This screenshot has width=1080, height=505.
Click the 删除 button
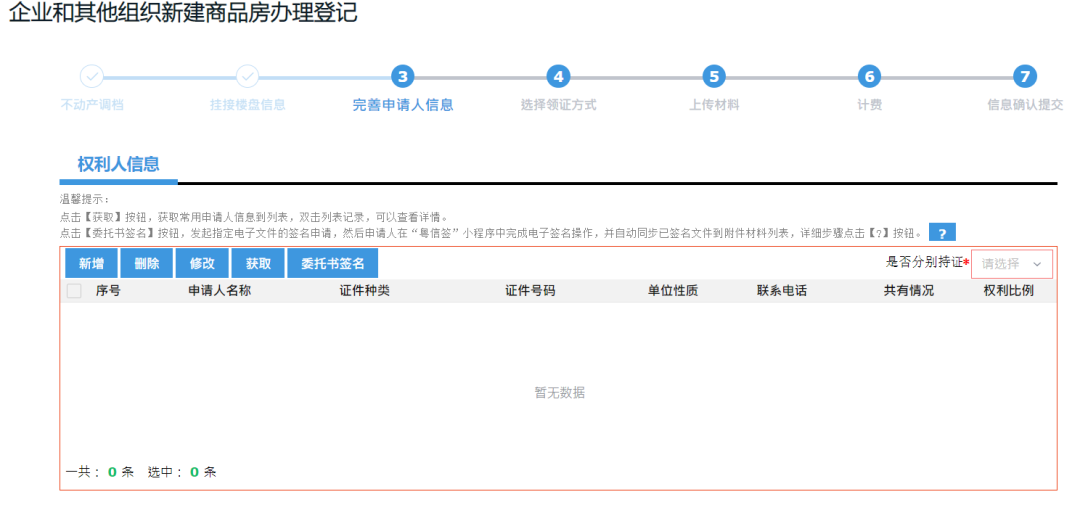pos(147,264)
